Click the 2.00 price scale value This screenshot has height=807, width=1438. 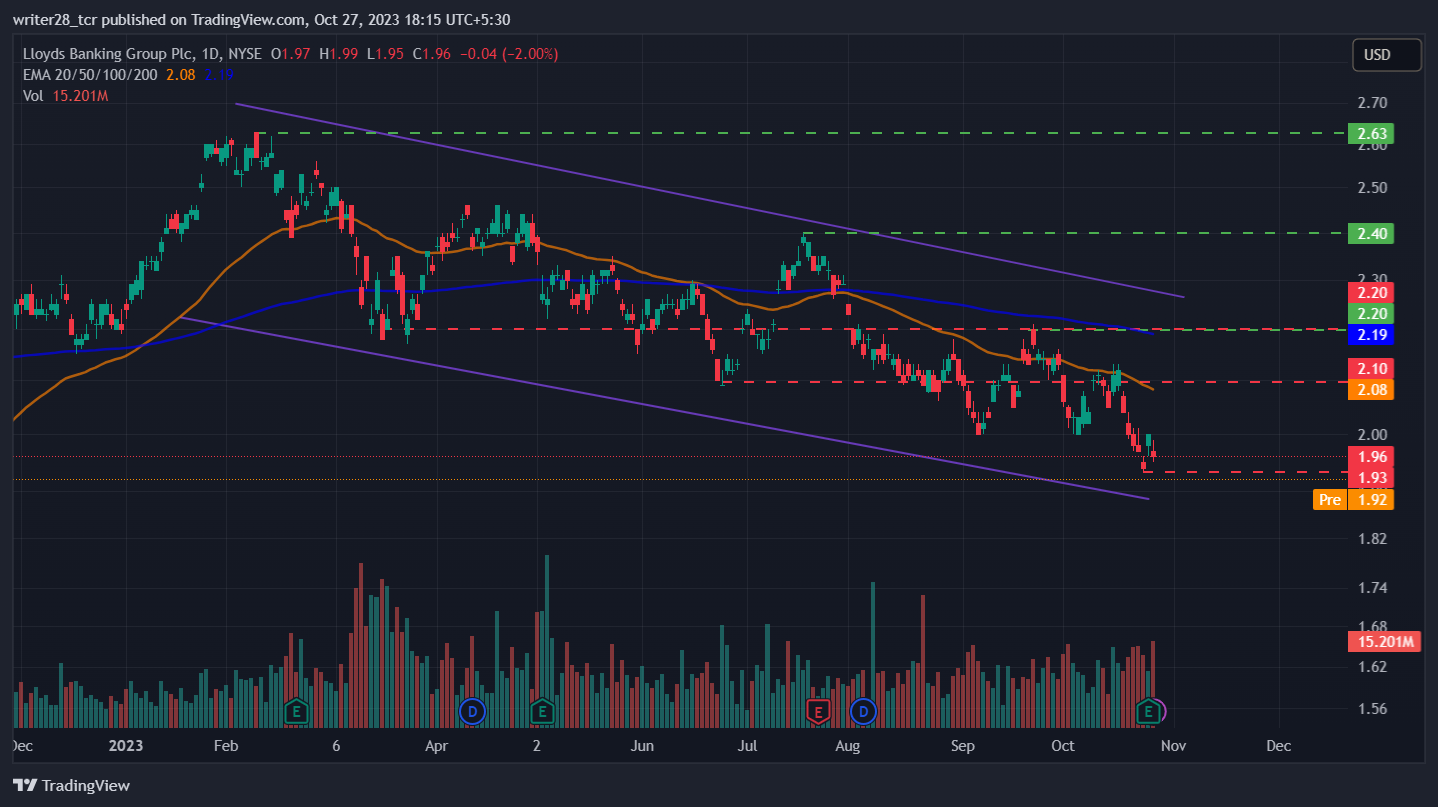[1372, 434]
